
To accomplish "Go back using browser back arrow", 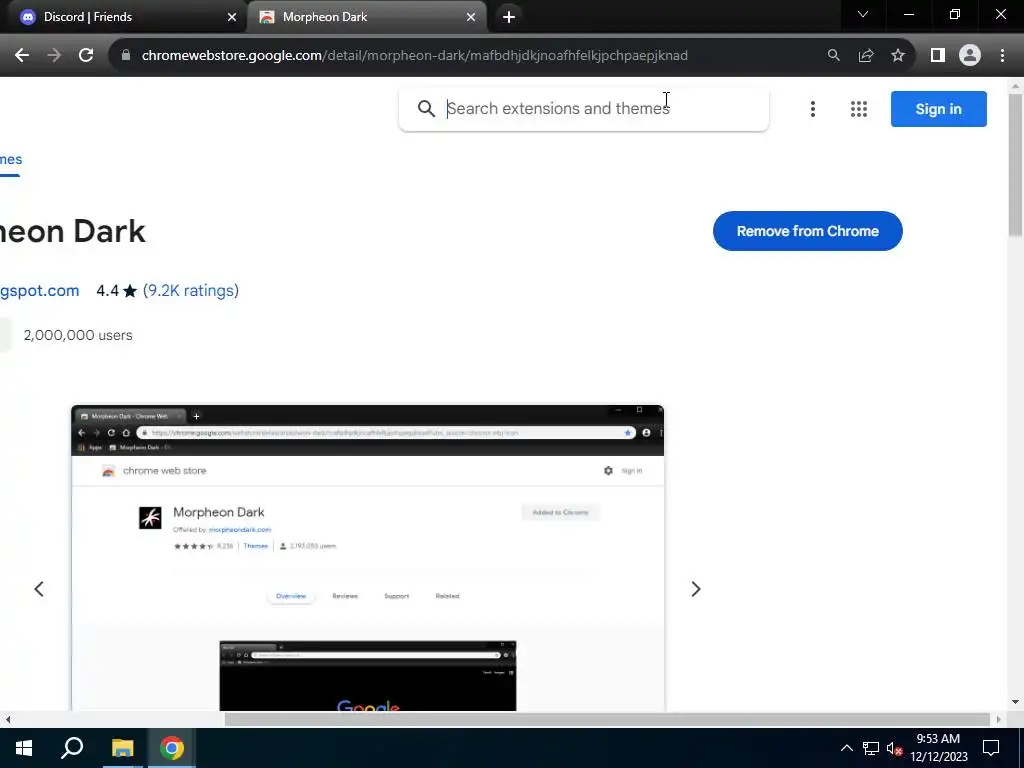I will [x=22, y=56].
